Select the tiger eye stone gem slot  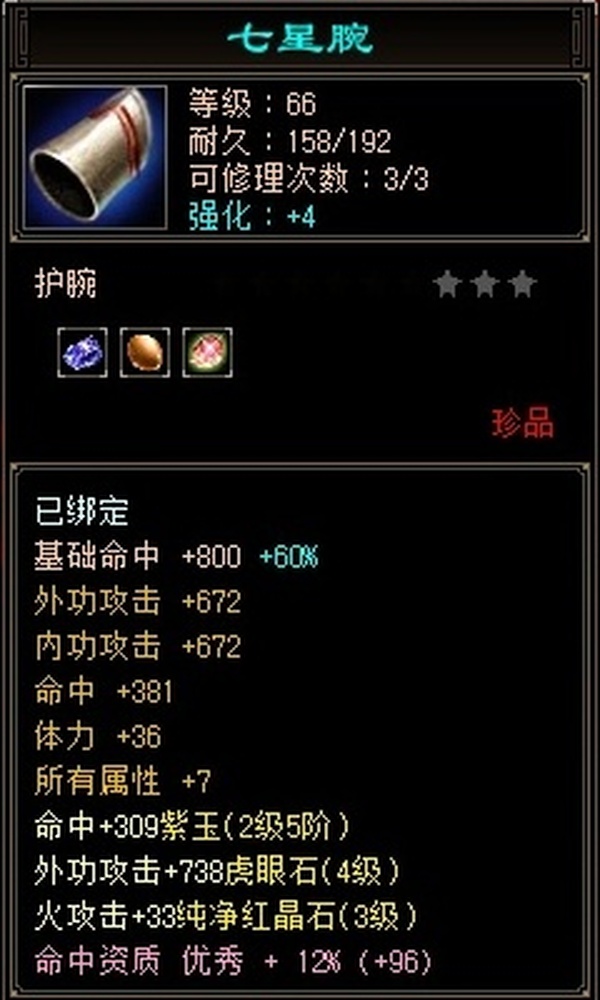(145, 352)
